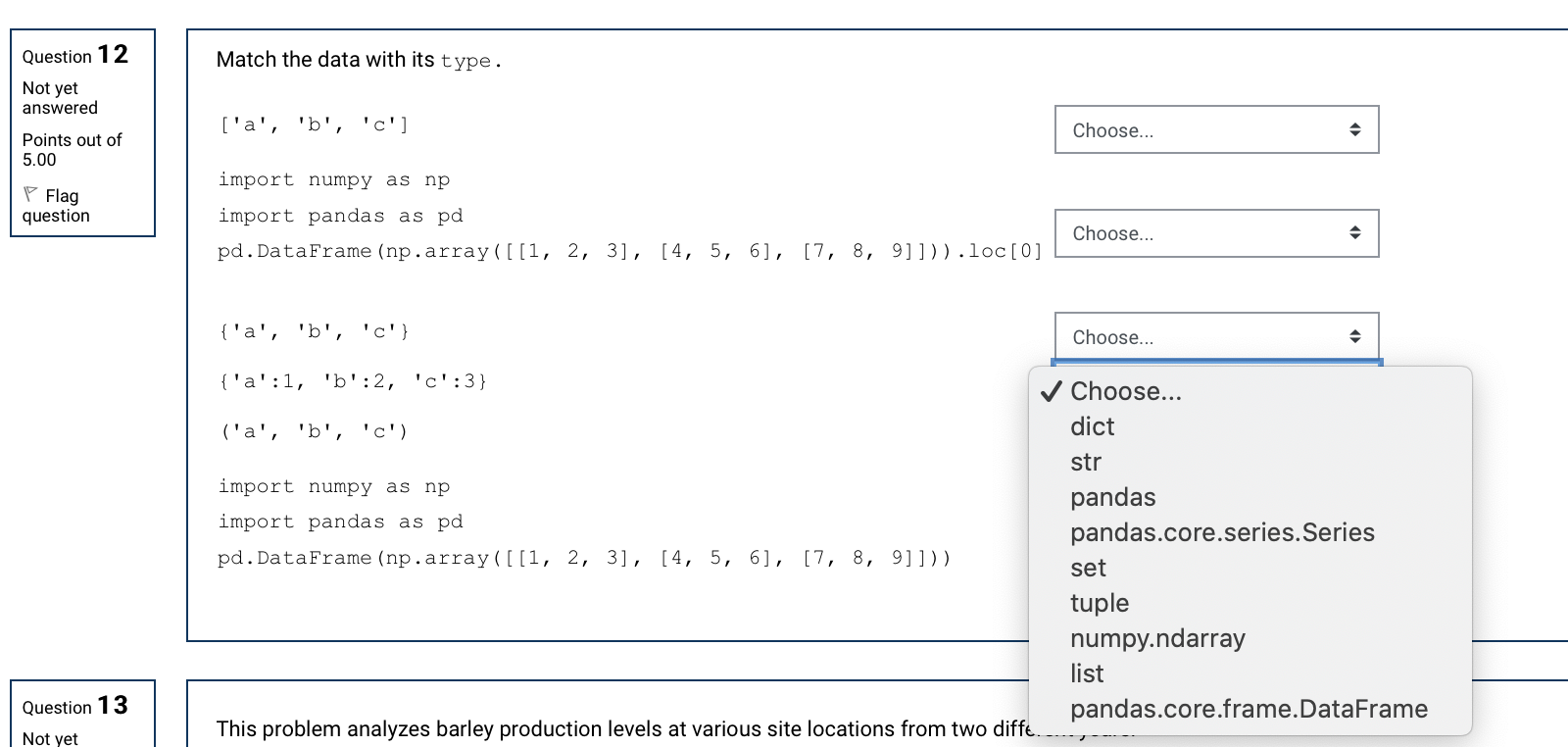The width and height of the screenshot is (1568, 747).
Task: Click the 'Match the data with its type.' prompt
Action: 359,60
